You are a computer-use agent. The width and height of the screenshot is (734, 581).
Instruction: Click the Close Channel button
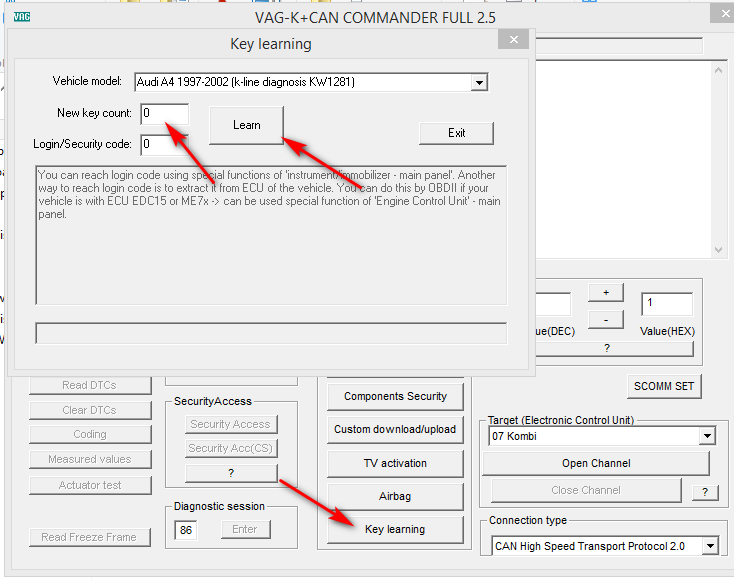point(586,491)
